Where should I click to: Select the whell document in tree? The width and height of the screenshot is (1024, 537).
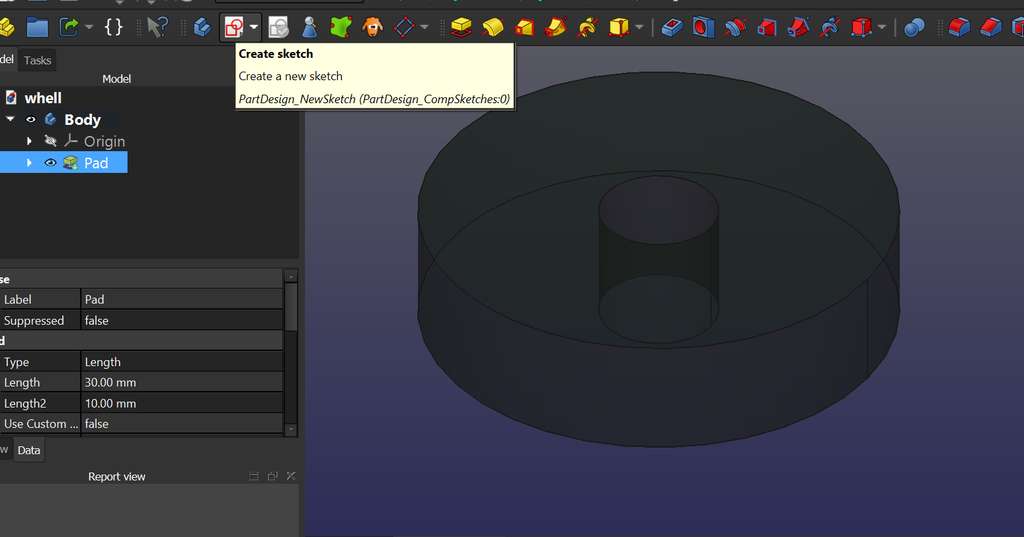43,98
